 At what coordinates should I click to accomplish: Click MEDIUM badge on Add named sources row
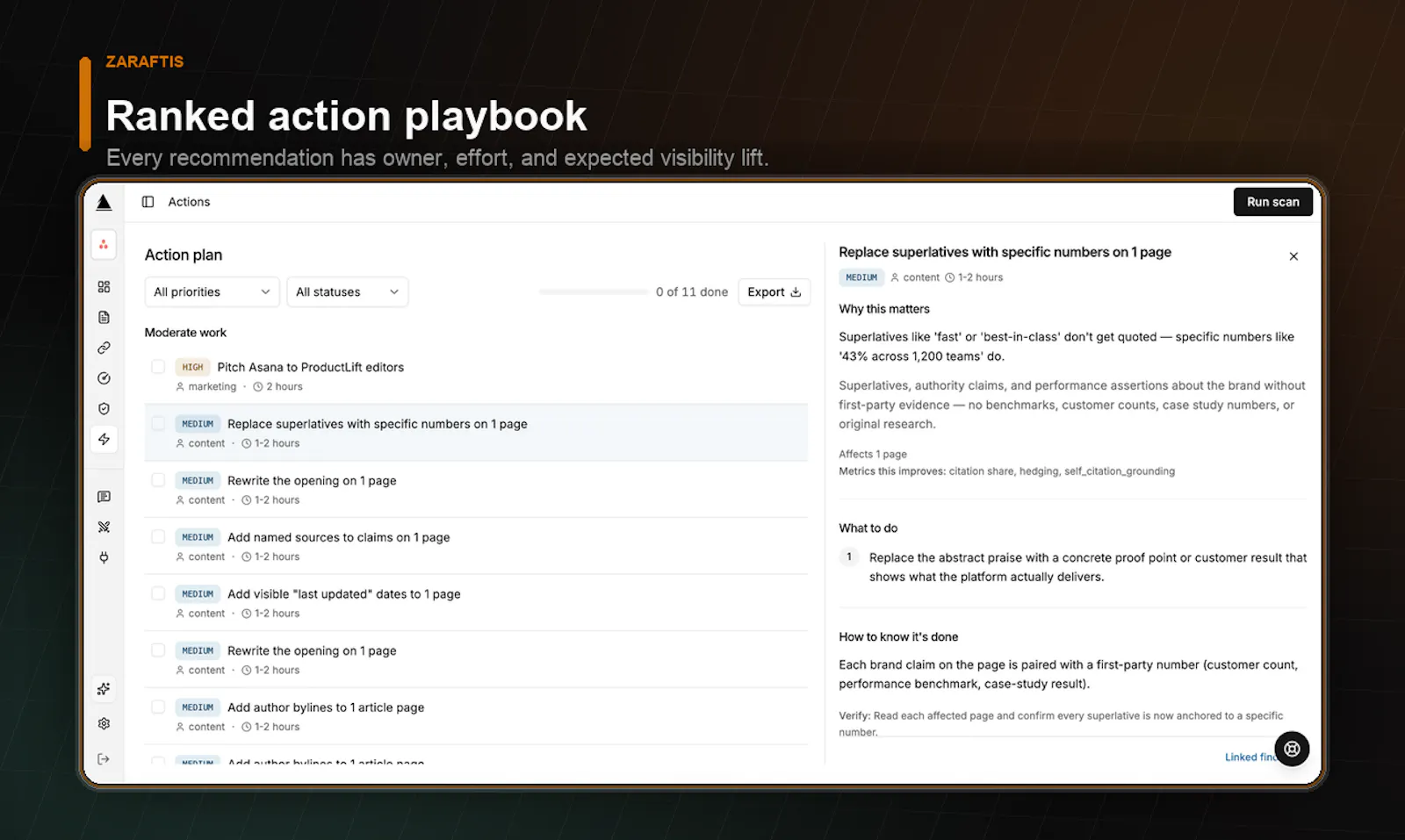[x=198, y=537]
